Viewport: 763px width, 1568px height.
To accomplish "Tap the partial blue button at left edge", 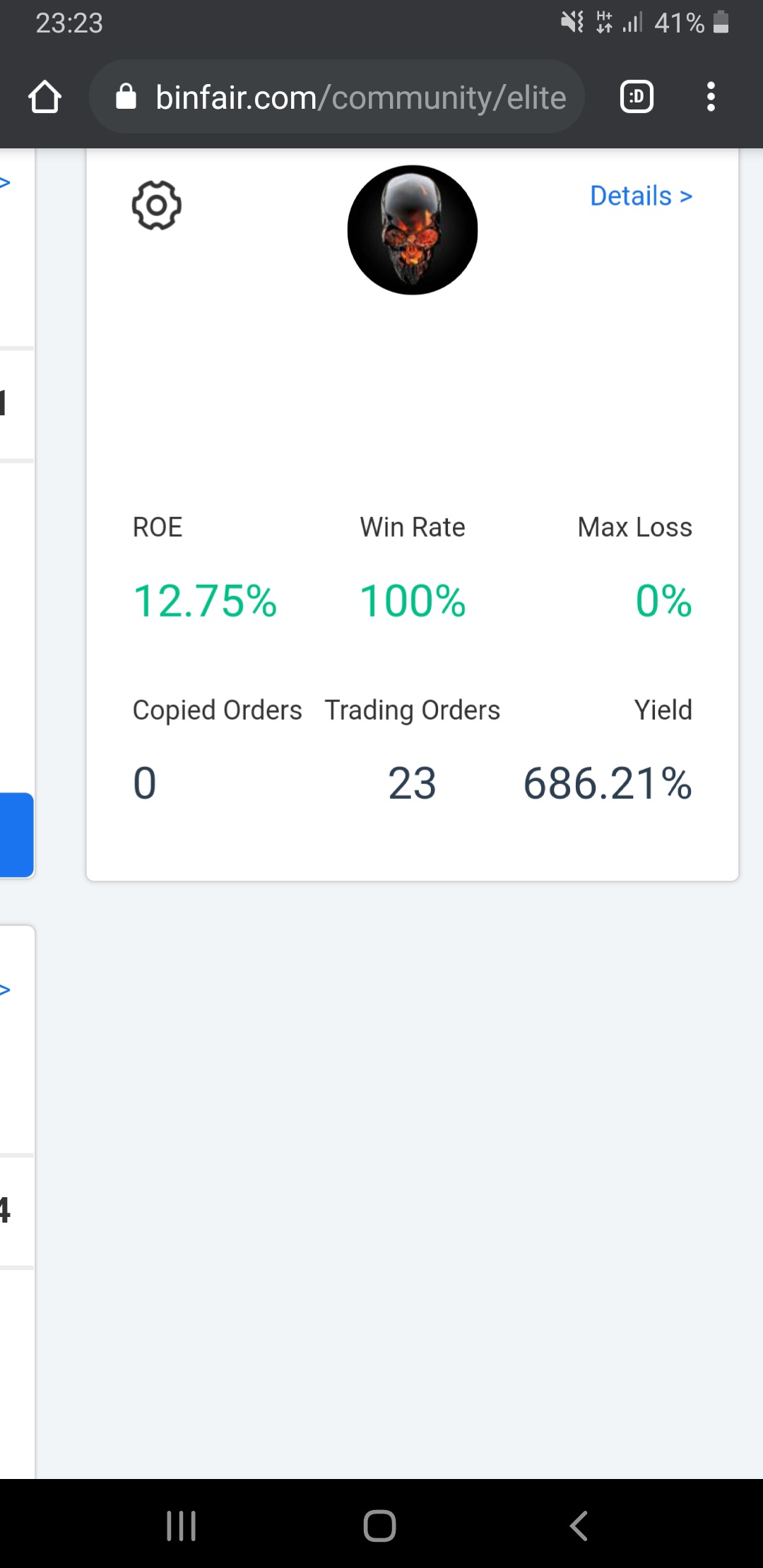I will point(16,834).
